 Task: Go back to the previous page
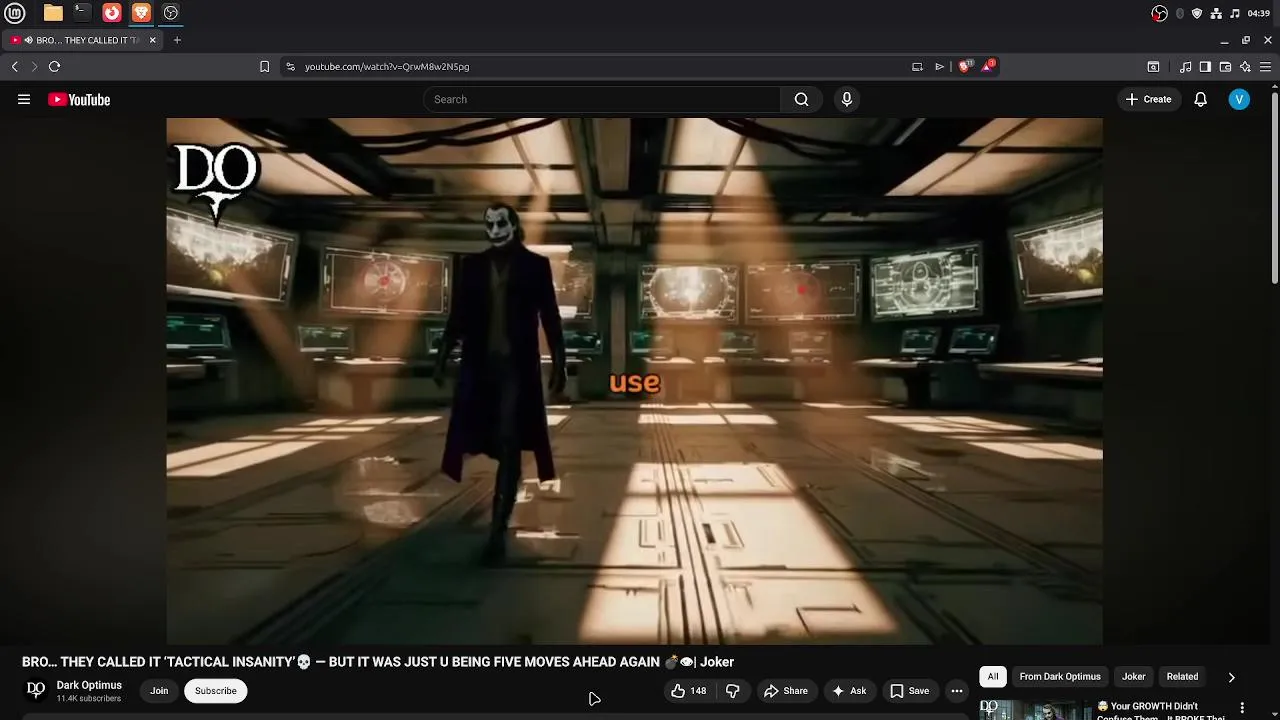click(x=14, y=67)
